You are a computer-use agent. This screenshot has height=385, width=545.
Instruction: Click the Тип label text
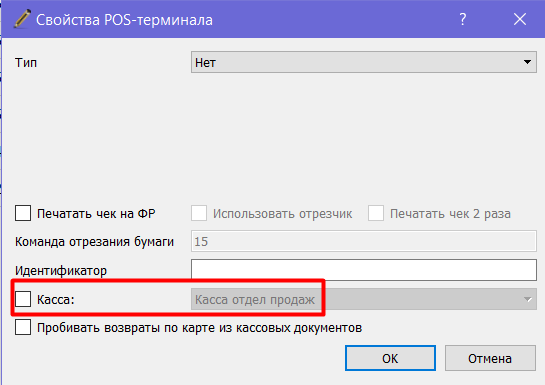[x=26, y=63]
